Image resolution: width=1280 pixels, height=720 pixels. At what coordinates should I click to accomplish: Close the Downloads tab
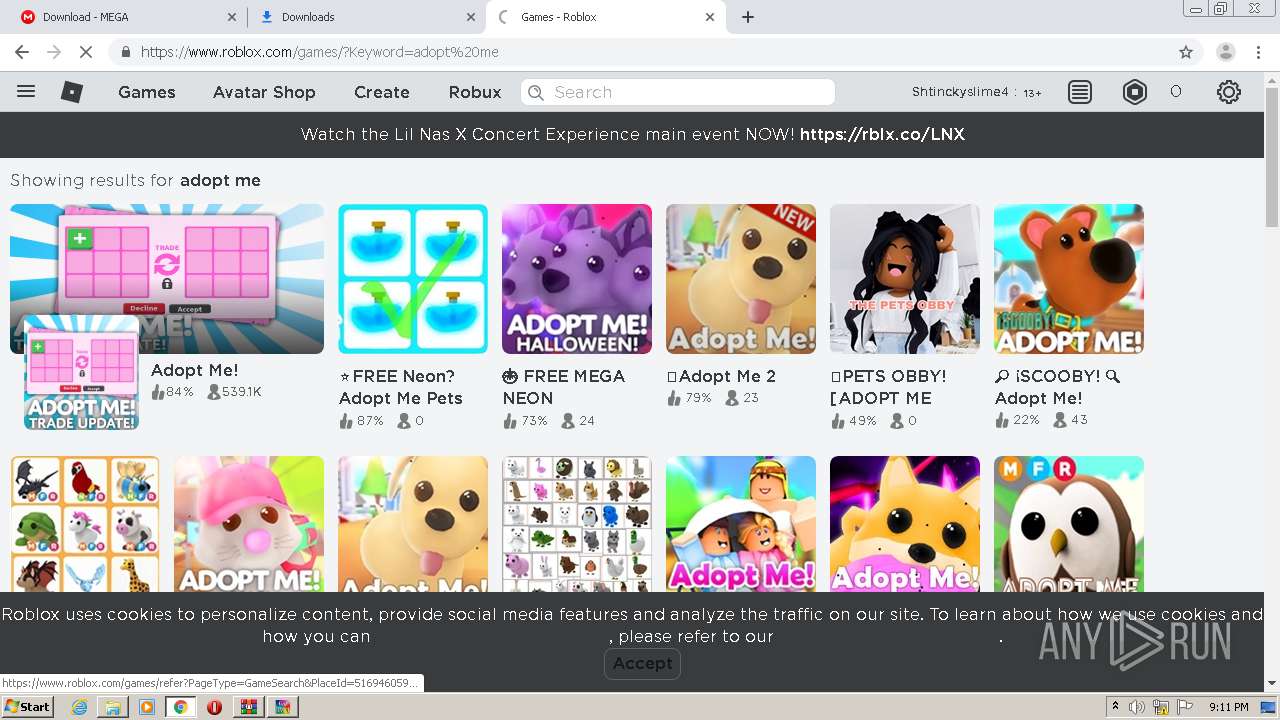(471, 17)
